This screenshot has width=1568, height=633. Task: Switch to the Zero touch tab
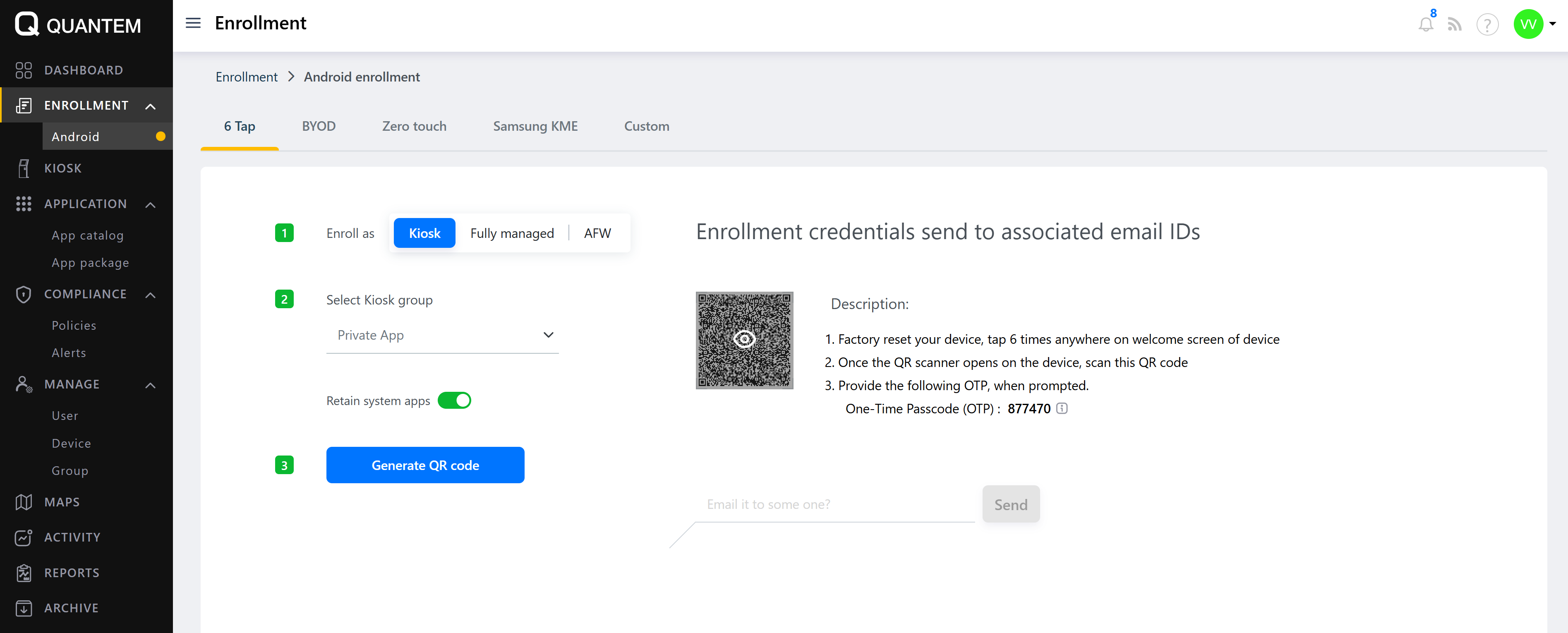tap(414, 126)
